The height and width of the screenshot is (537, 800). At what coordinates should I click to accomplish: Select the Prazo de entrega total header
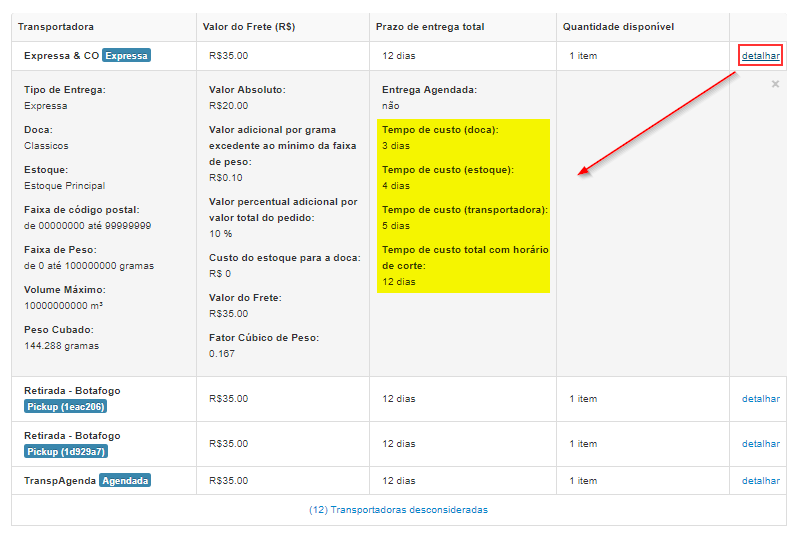click(x=430, y=26)
